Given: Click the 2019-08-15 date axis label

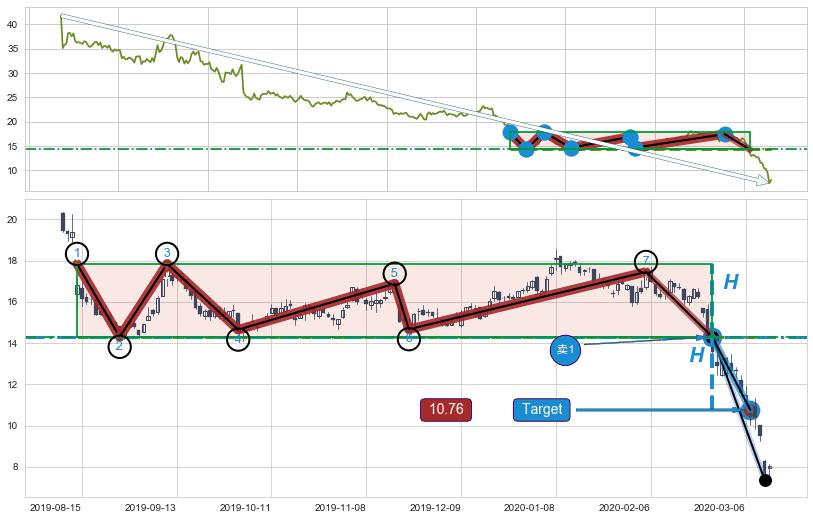Looking at the screenshot, I should click(55, 508).
